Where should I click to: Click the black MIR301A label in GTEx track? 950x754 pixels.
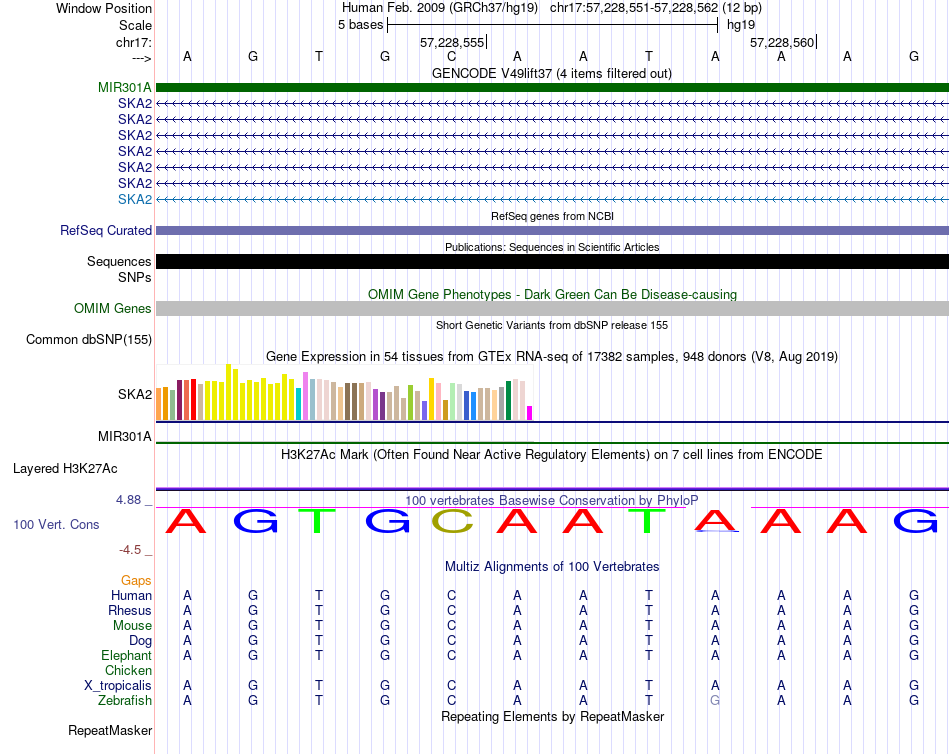coord(124,436)
